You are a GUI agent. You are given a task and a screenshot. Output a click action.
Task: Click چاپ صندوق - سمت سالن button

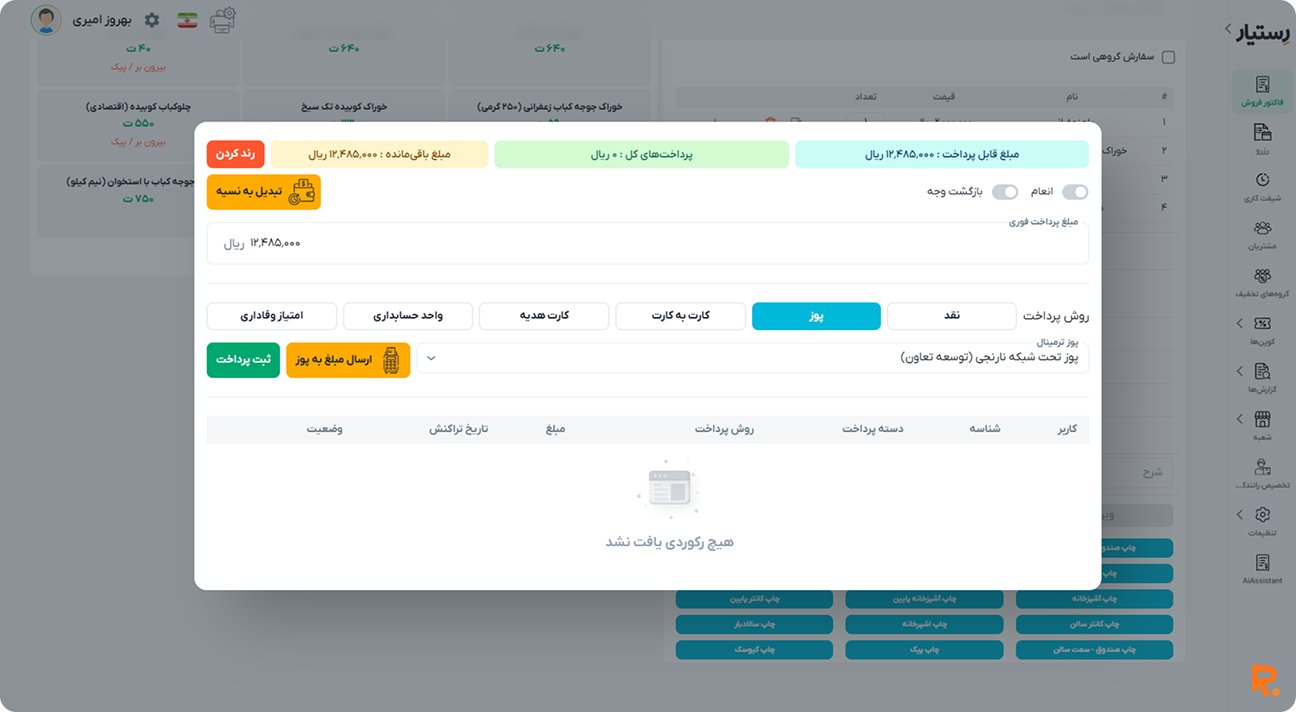click(x=1094, y=650)
